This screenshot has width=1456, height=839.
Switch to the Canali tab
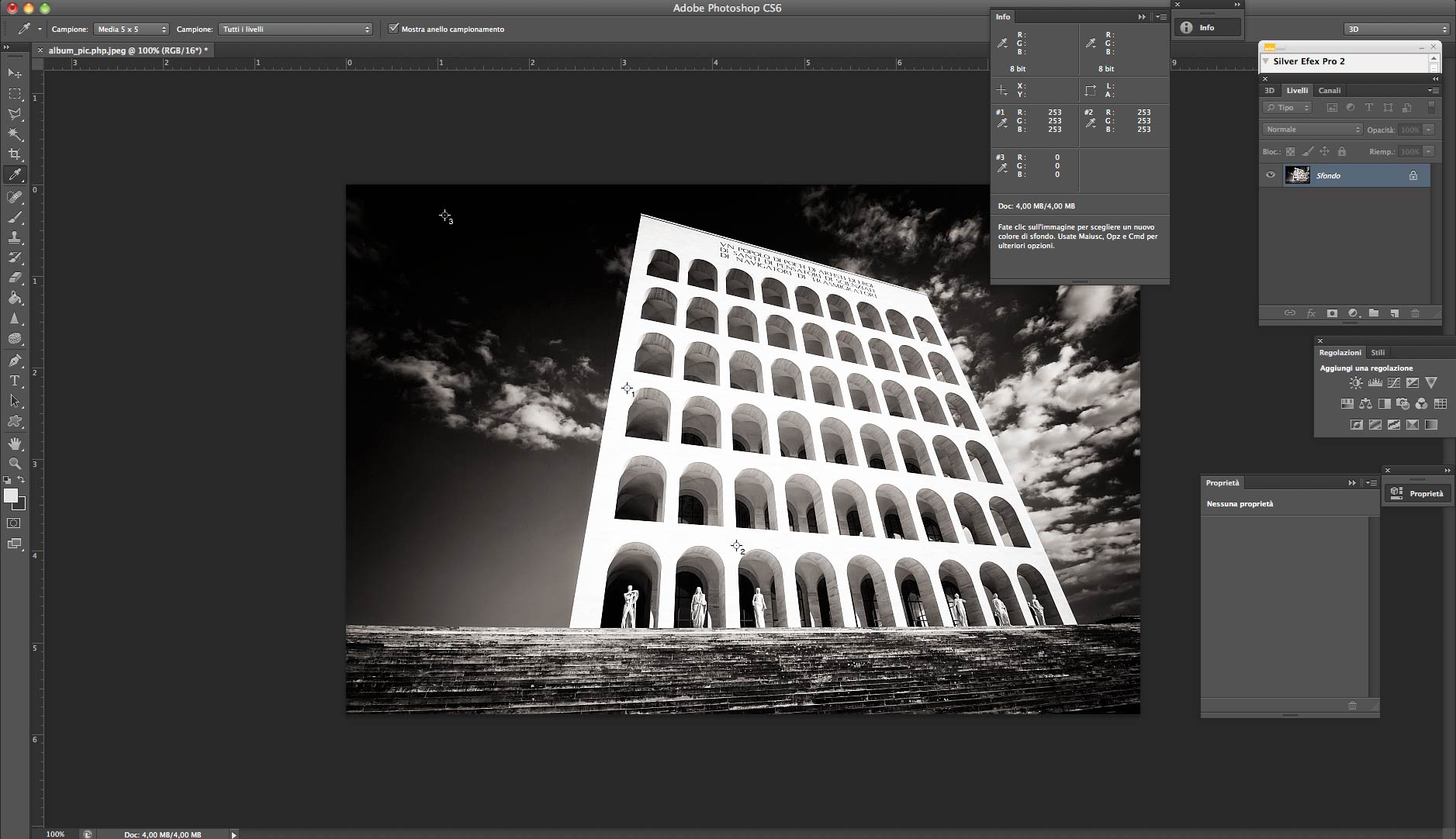tap(1330, 91)
